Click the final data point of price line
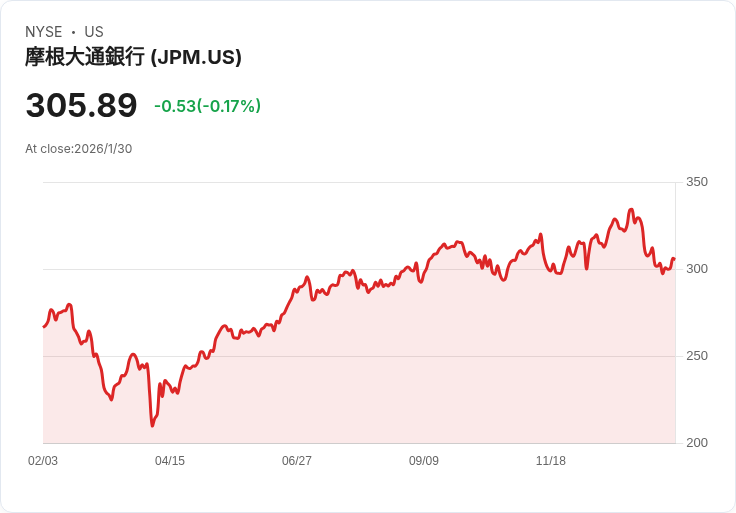Screen dimensions: 736x513 coord(674,259)
